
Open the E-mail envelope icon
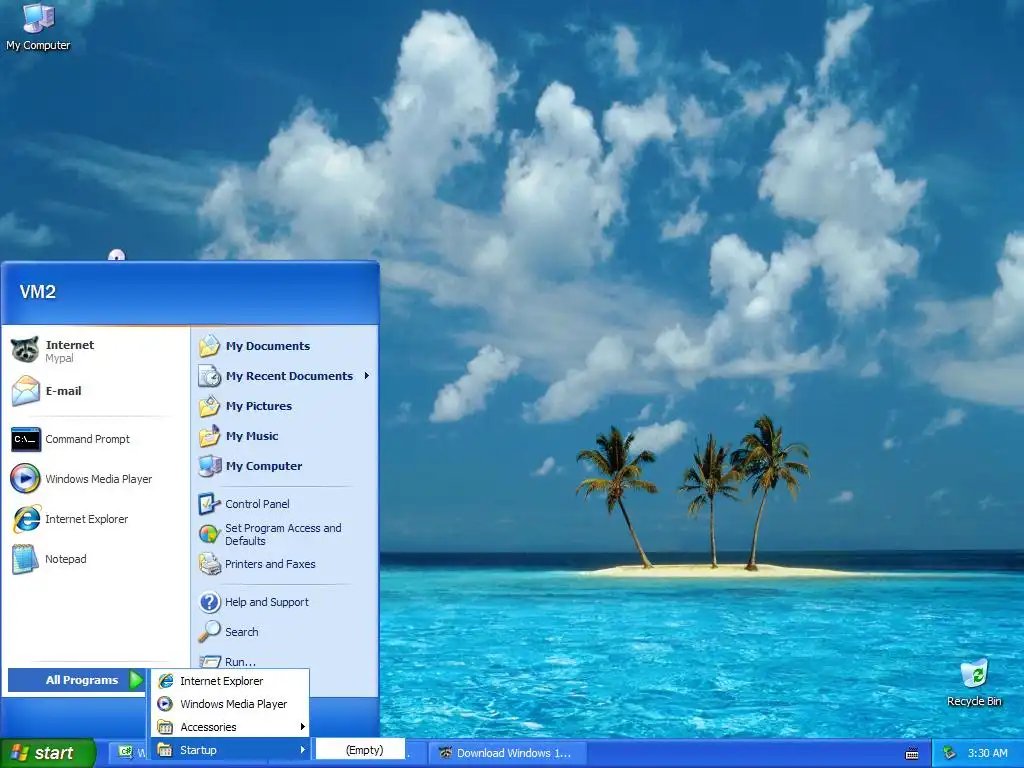[25, 391]
